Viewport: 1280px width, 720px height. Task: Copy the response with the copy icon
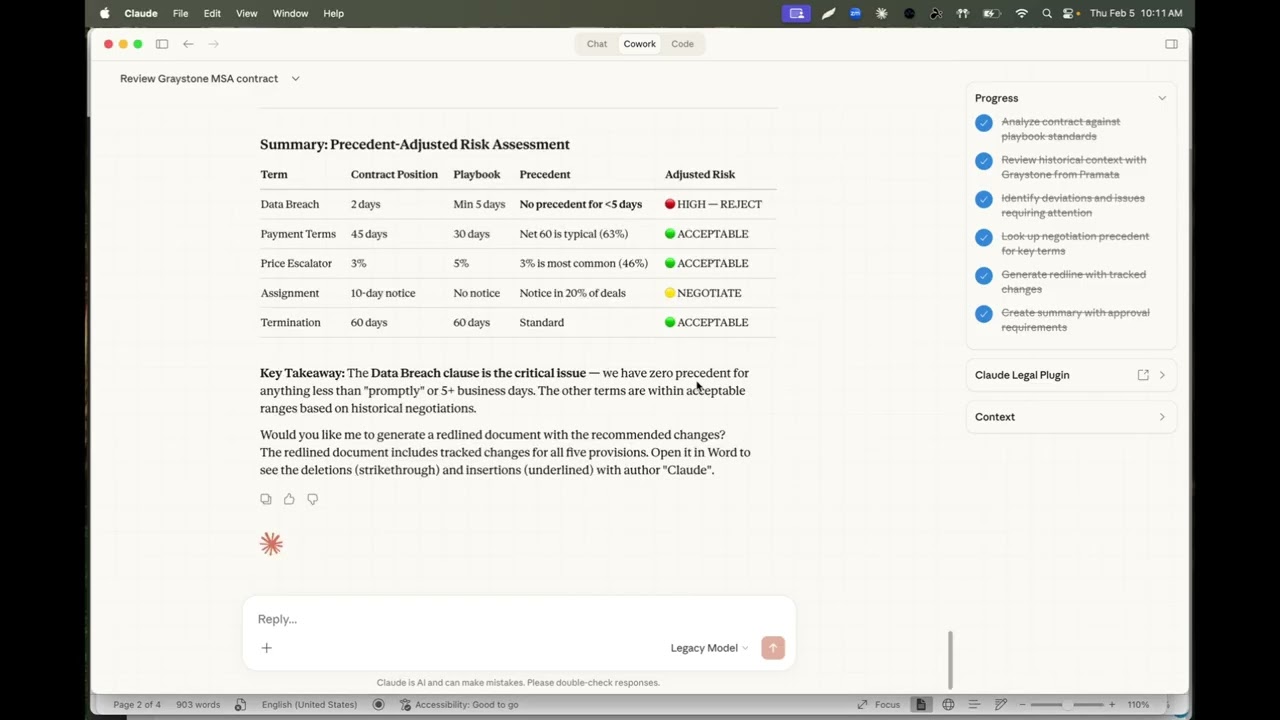265,499
